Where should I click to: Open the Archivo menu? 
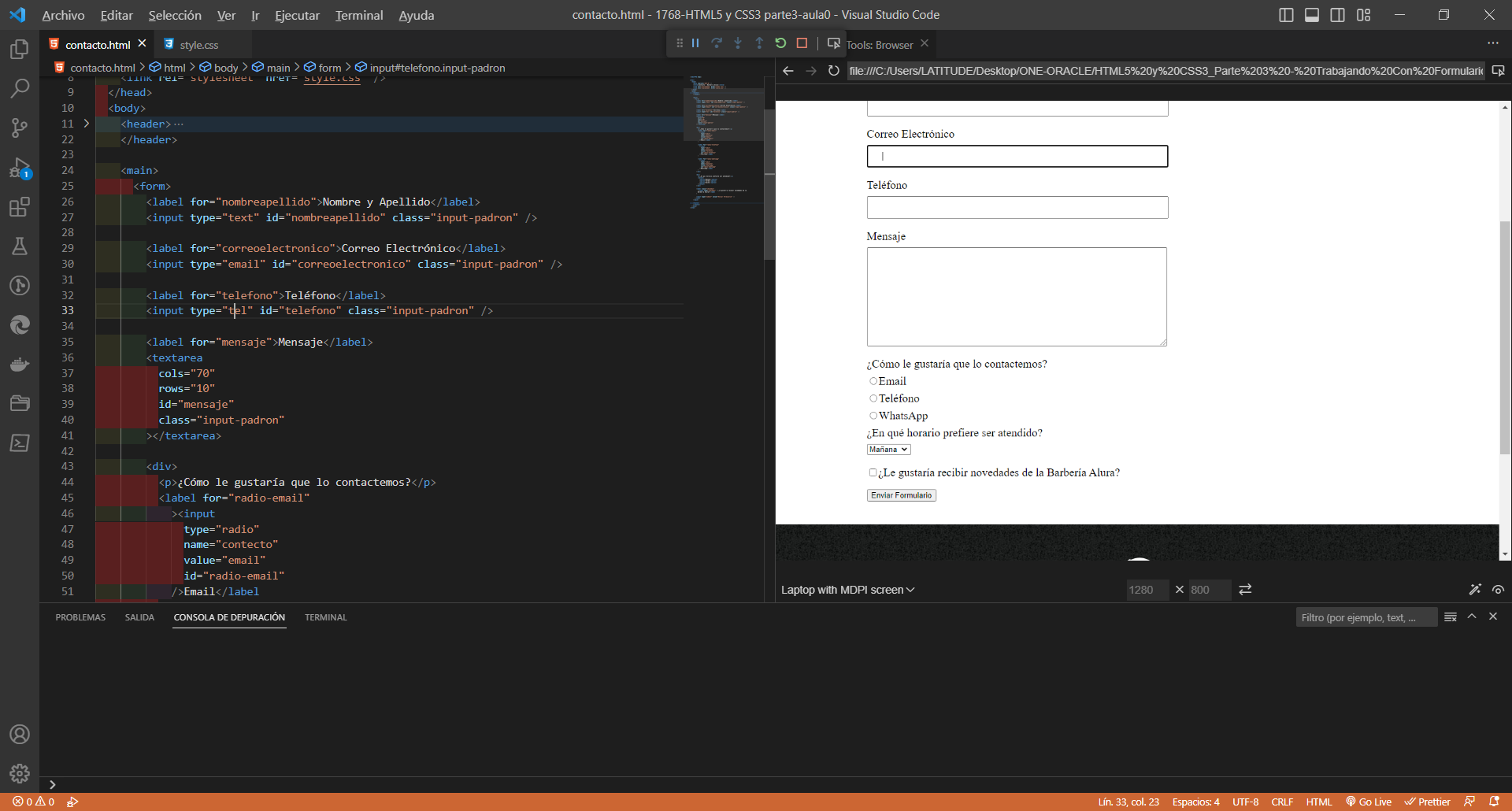pyautogui.click(x=63, y=15)
